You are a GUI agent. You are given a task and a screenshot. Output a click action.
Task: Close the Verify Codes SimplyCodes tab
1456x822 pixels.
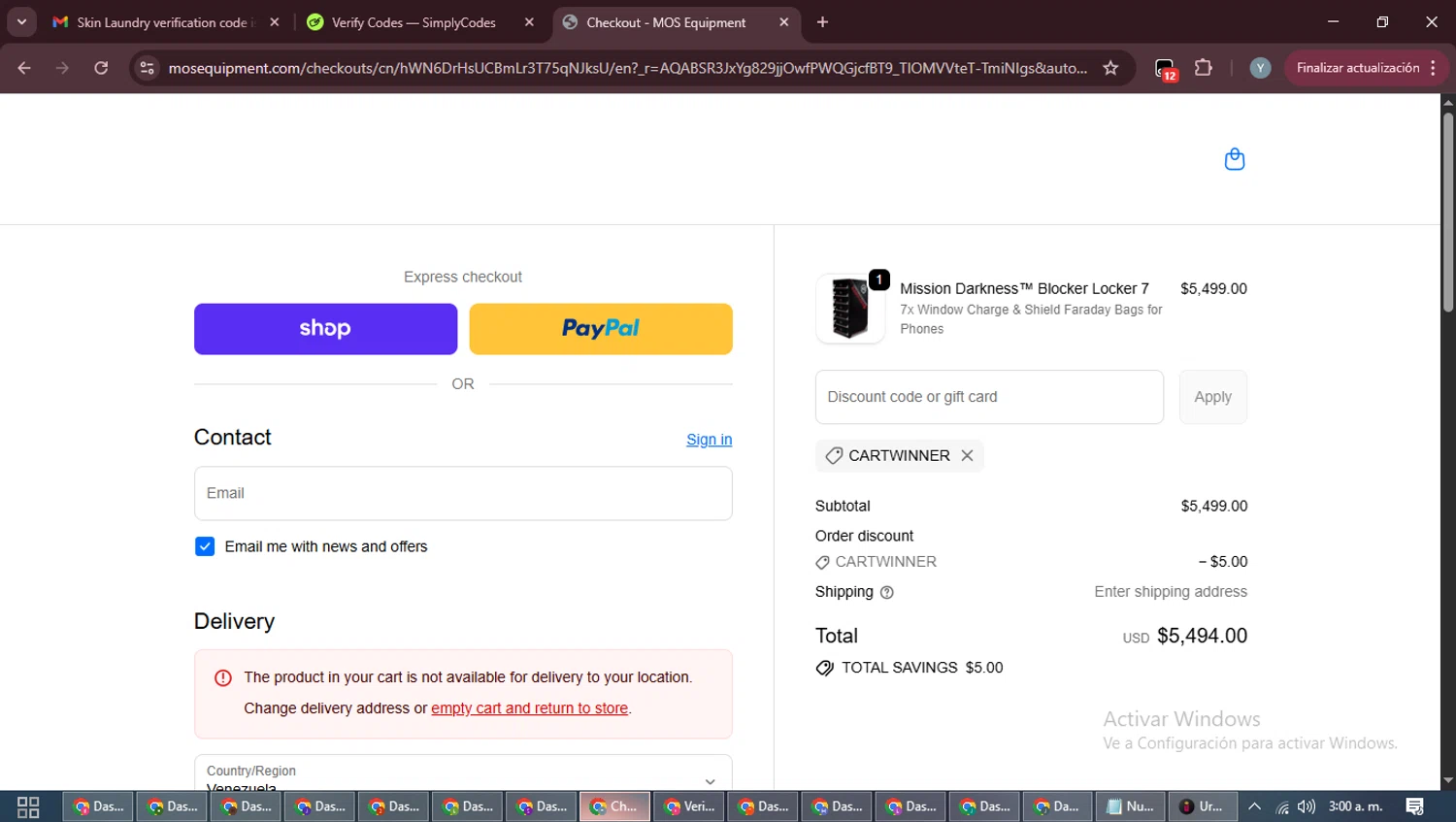pos(529,22)
